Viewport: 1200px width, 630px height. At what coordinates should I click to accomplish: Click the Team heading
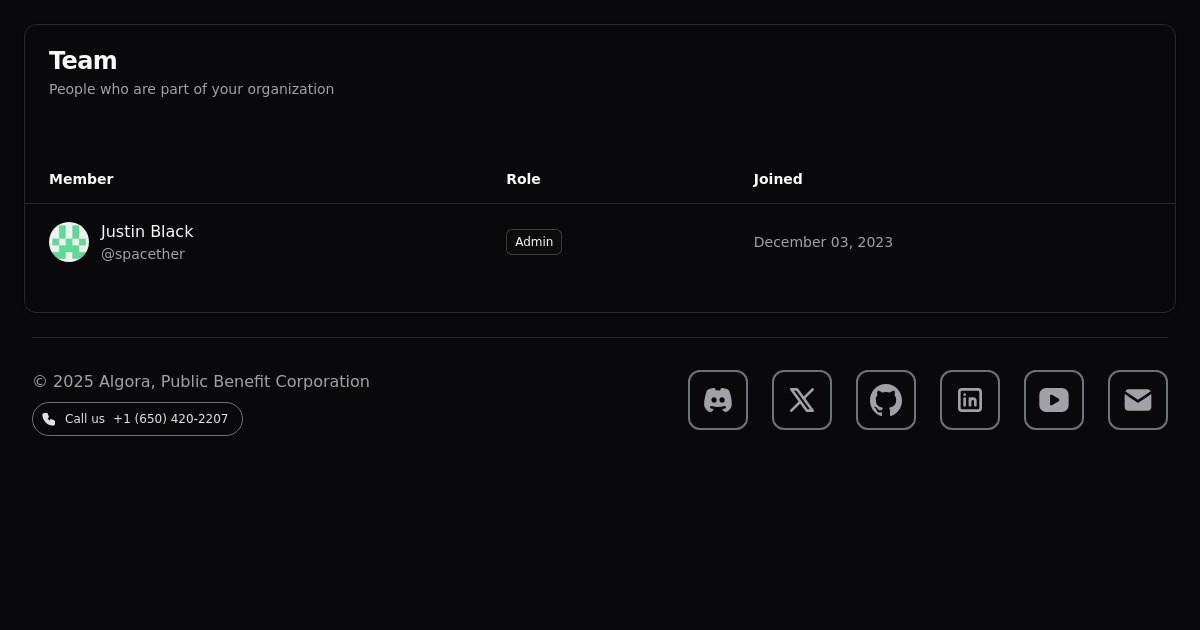pyautogui.click(x=83, y=61)
